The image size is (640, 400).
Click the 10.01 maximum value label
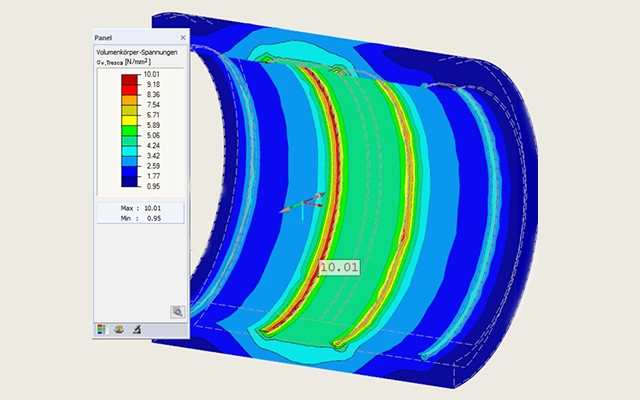coord(339,267)
